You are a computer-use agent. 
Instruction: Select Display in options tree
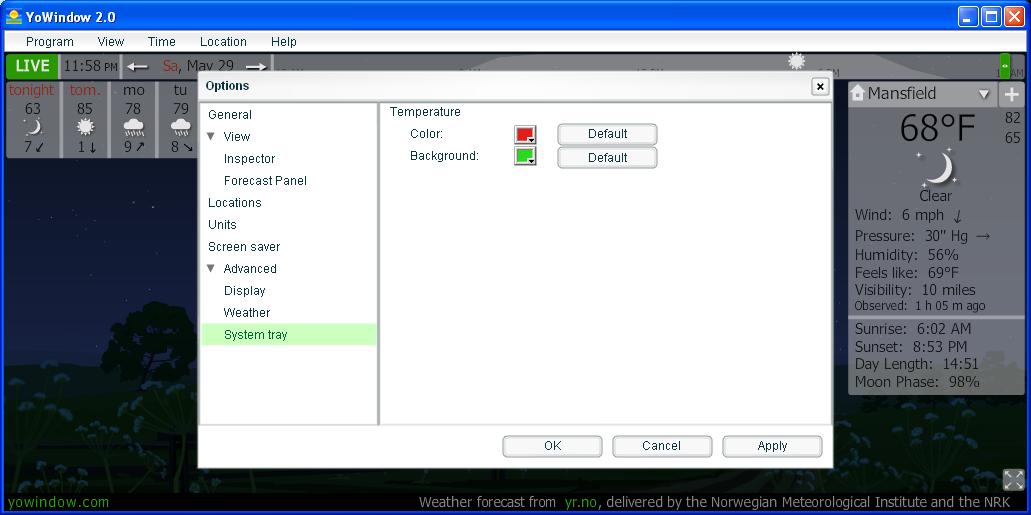click(x=245, y=291)
